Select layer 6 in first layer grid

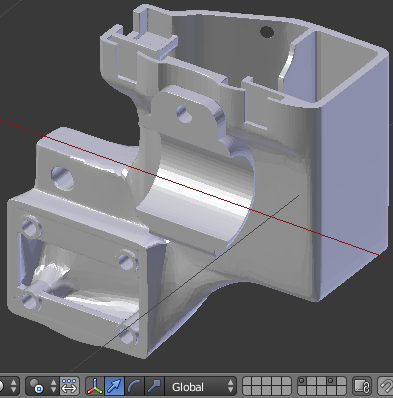click(248, 391)
